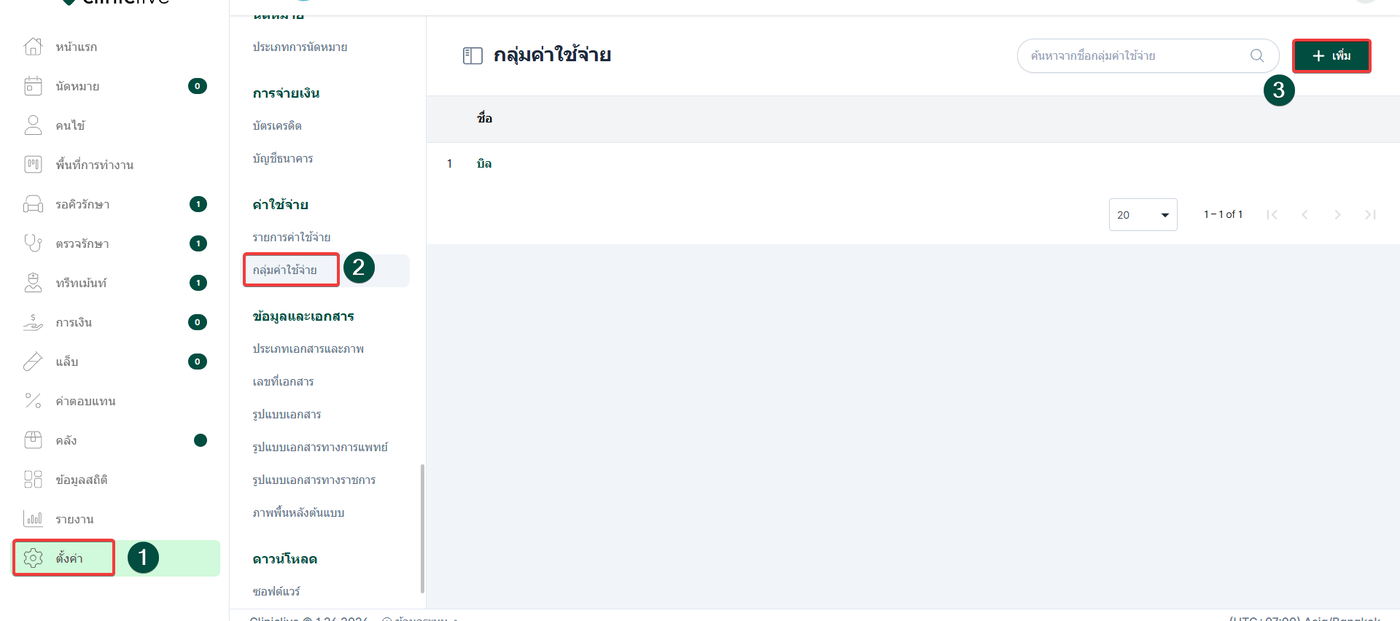Click the settings gear icon
The height and width of the screenshot is (621, 1400).
(x=33, y=558)
